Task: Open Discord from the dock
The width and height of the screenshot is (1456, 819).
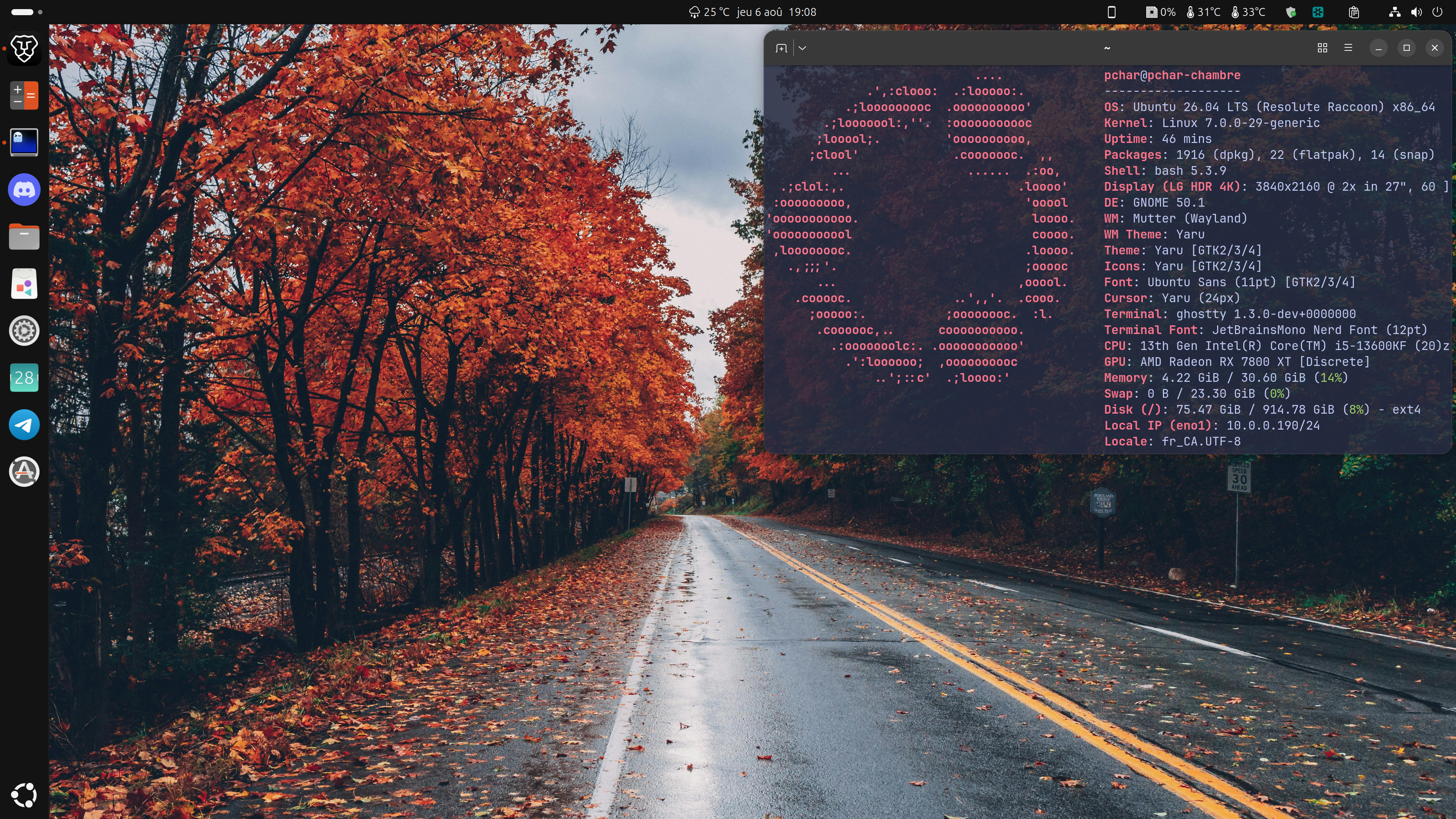Action: (x=24, y=189)
